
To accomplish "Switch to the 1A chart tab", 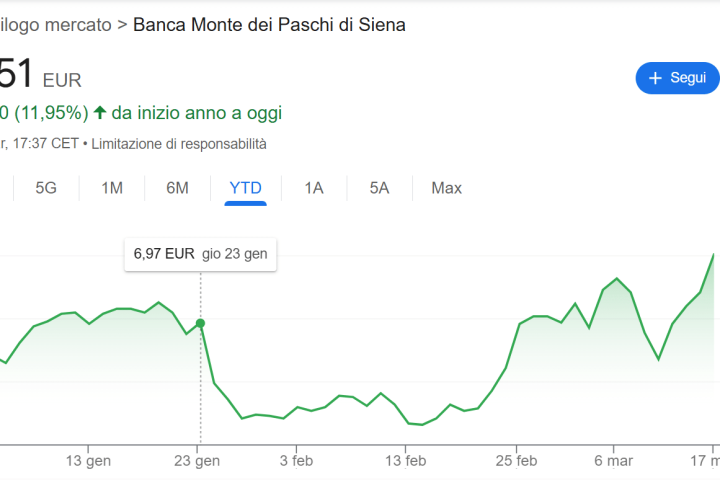I will [x=314, y=187].
